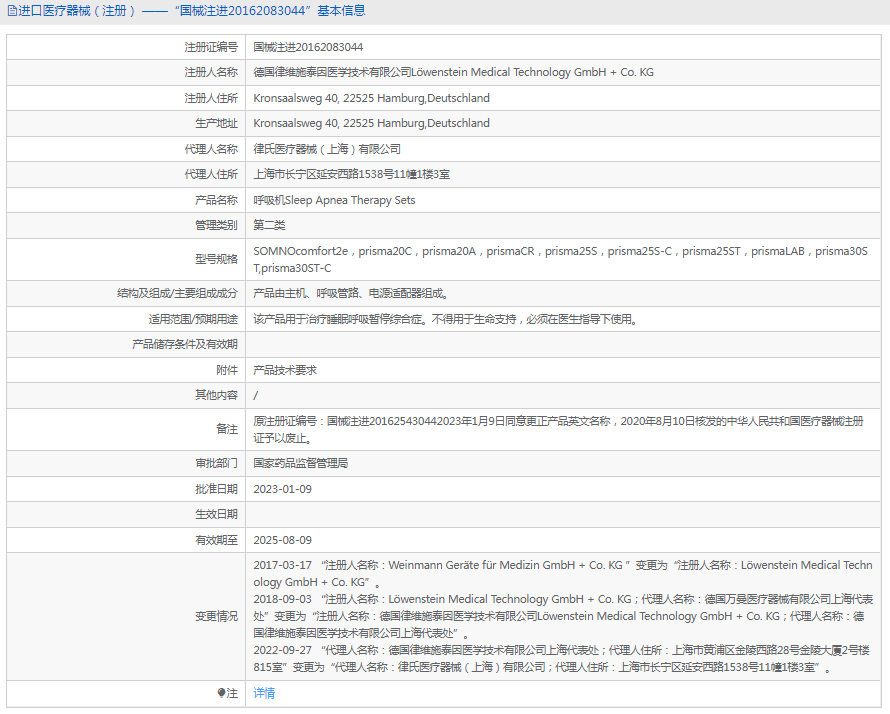Click the 产品储存条件及有效期 label
This screenshot has height=714, width=890.
point(185,344)
